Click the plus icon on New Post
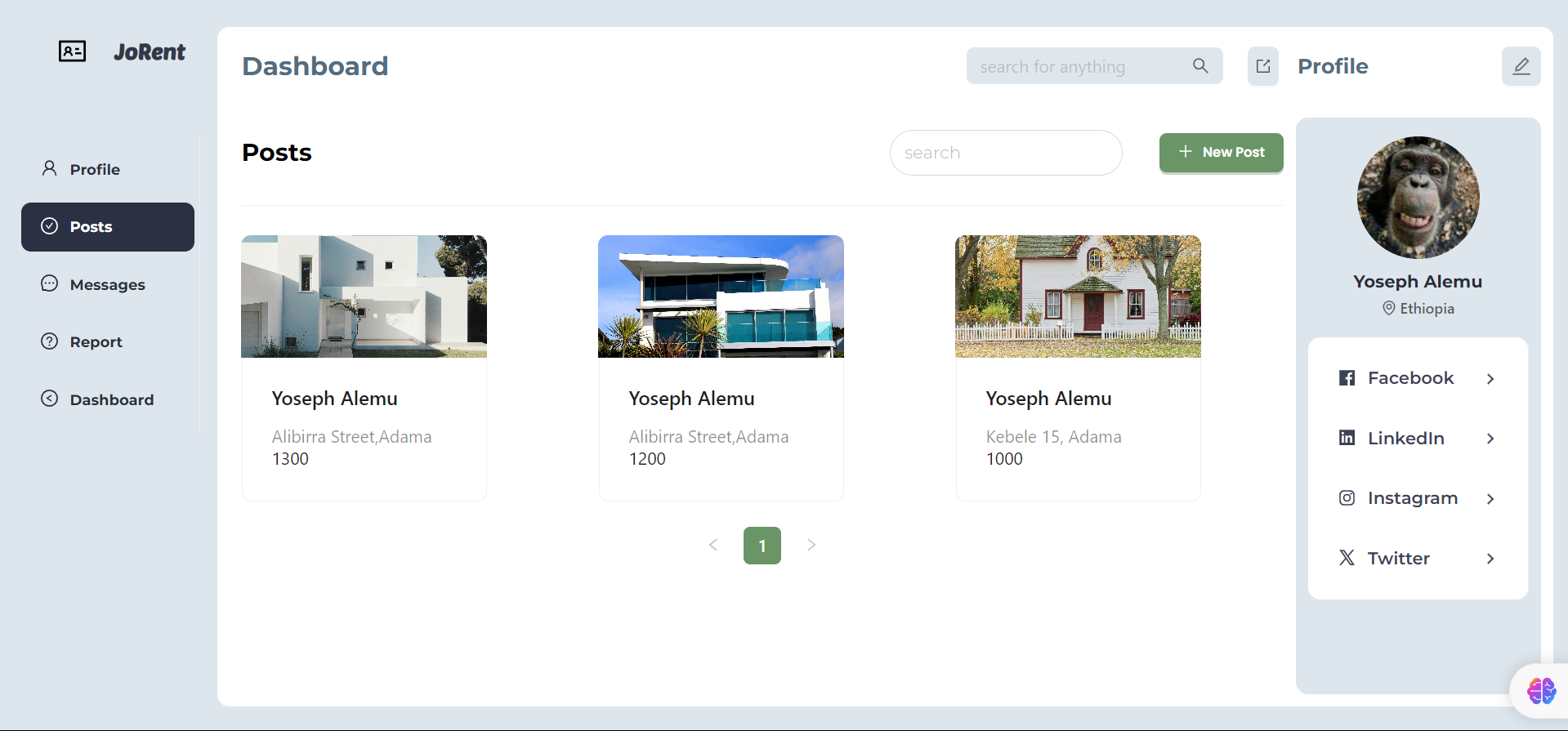Image resolution: width=1568 pixels, height=731 pixels. click(1186, 151)
